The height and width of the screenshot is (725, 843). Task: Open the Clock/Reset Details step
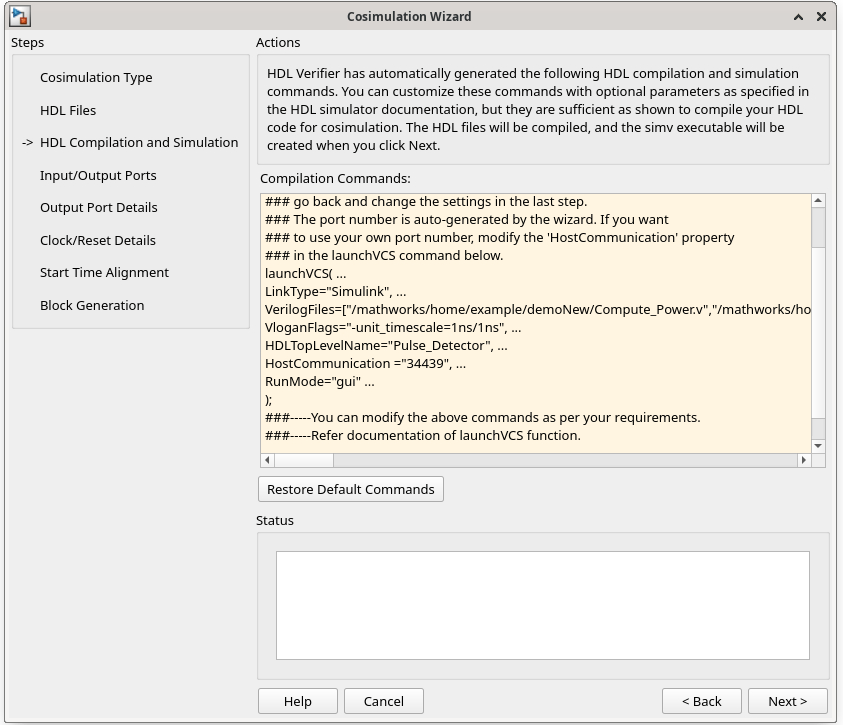98,240
